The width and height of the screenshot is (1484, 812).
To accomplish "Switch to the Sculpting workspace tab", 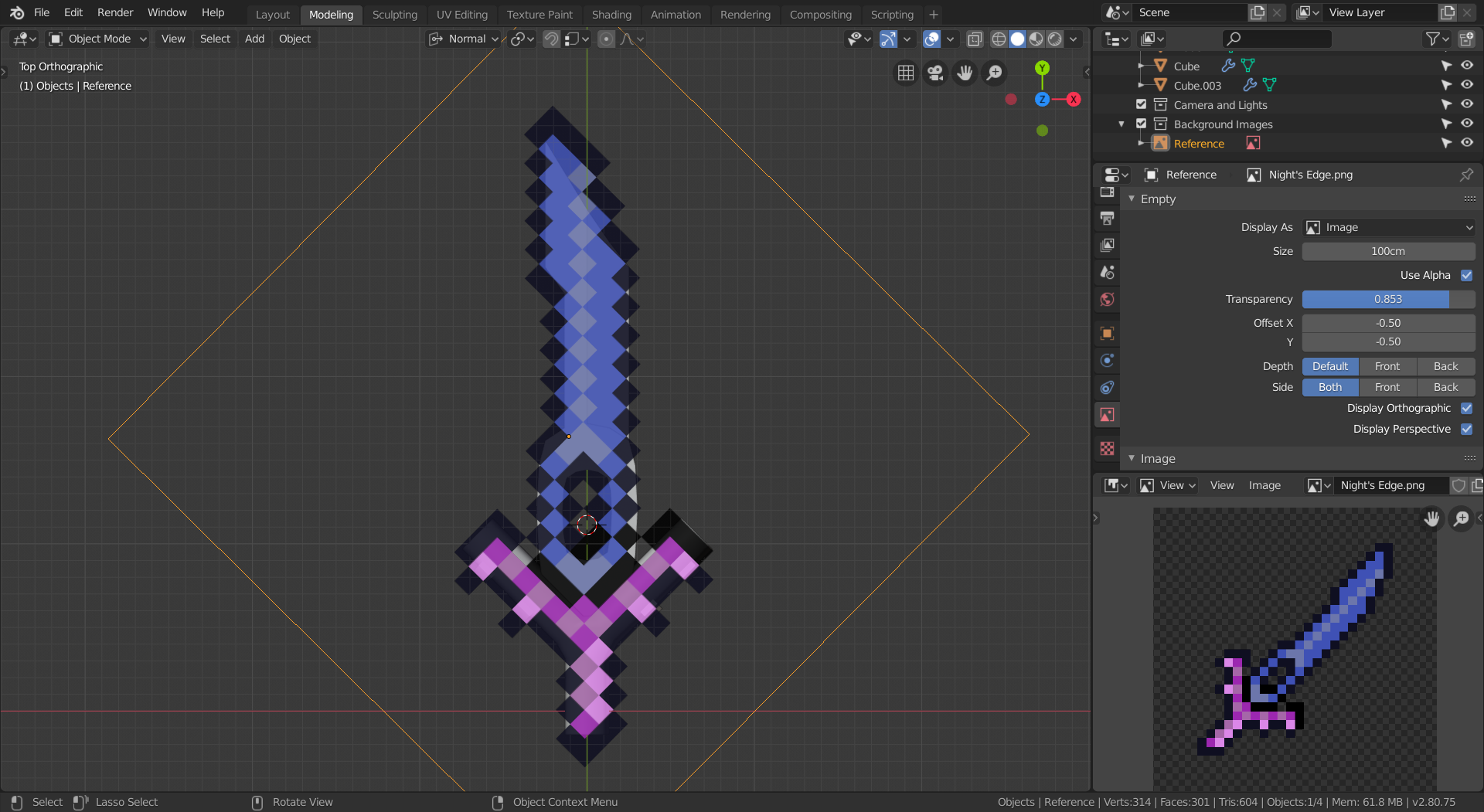I will click(394, 15).
